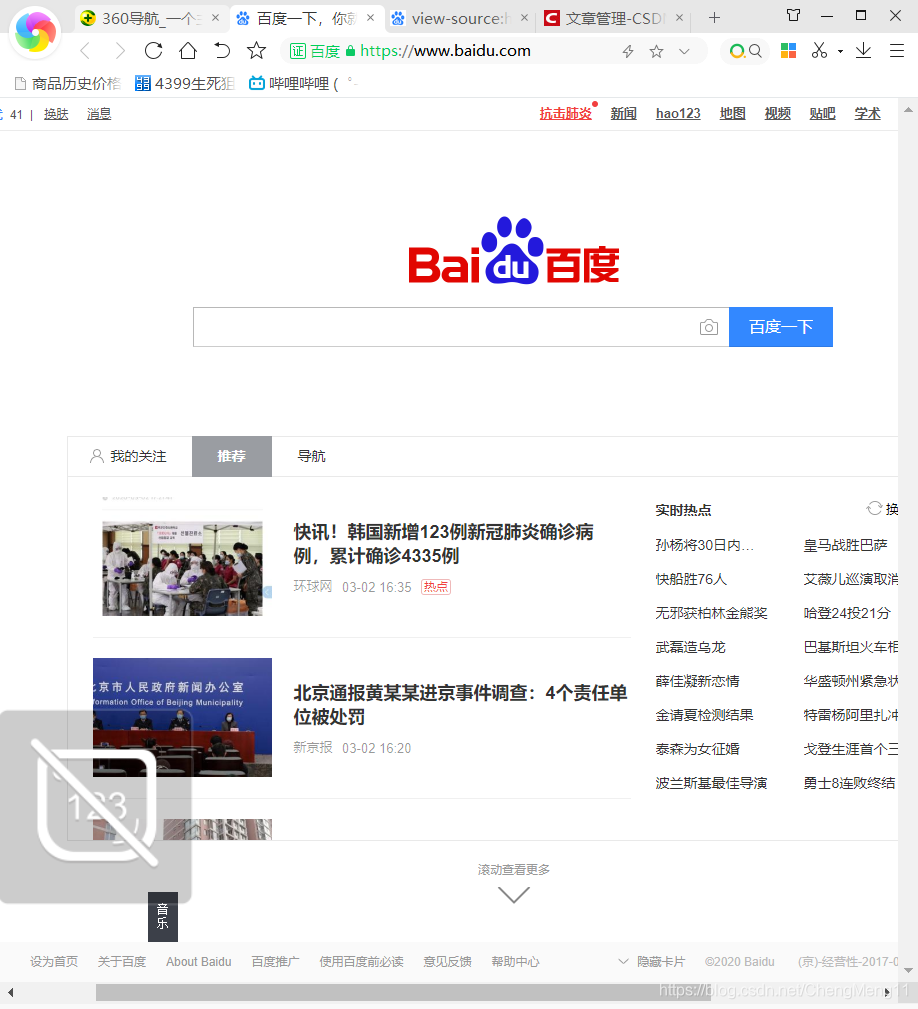Open the 学术 link
The image size is (918, 1009).
[x=867, y=114]
